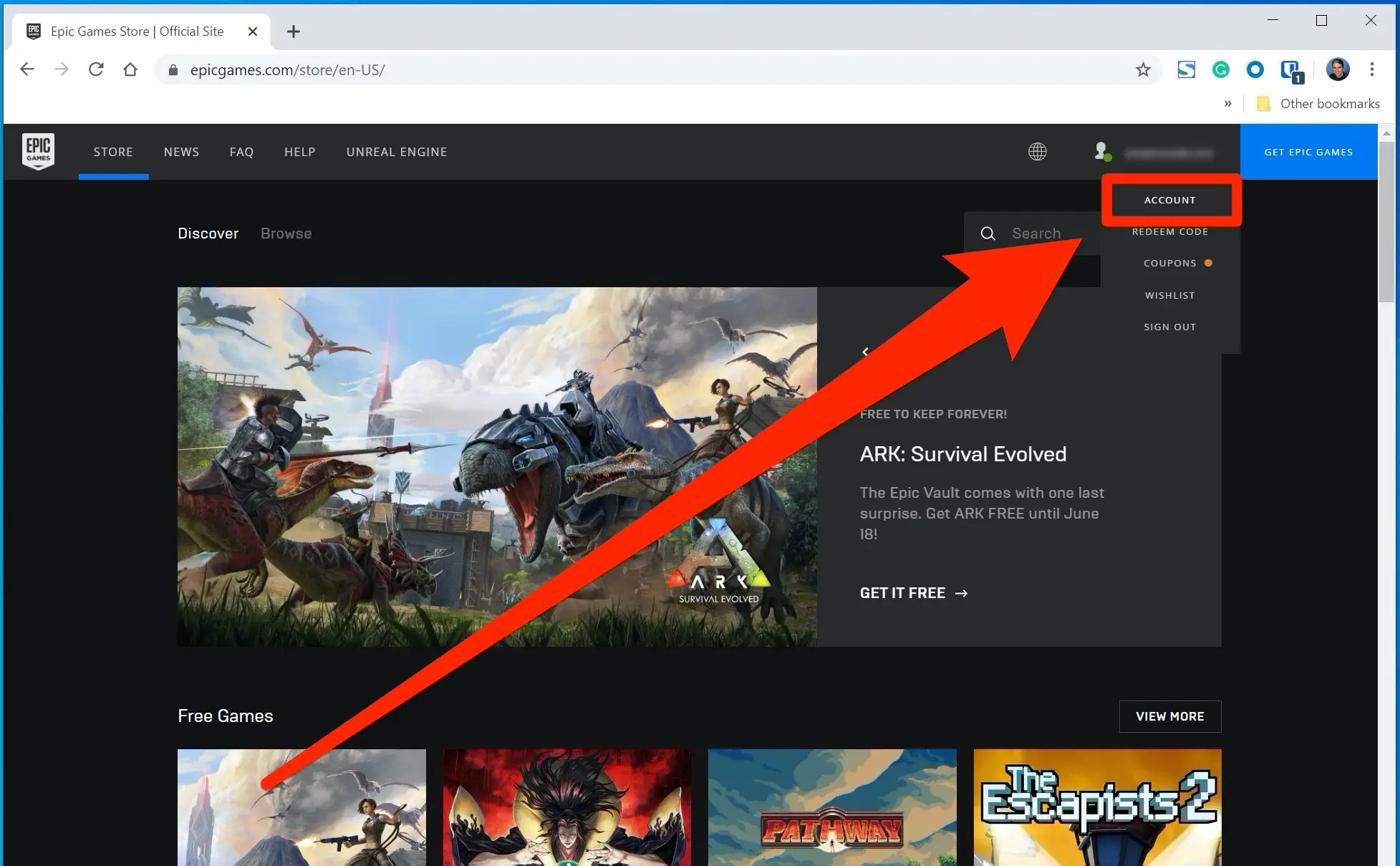Open The Escapists 2 thumbnail
Image resolution: width=1400 pixels, height=866 pixels.
click(1097, 807)
